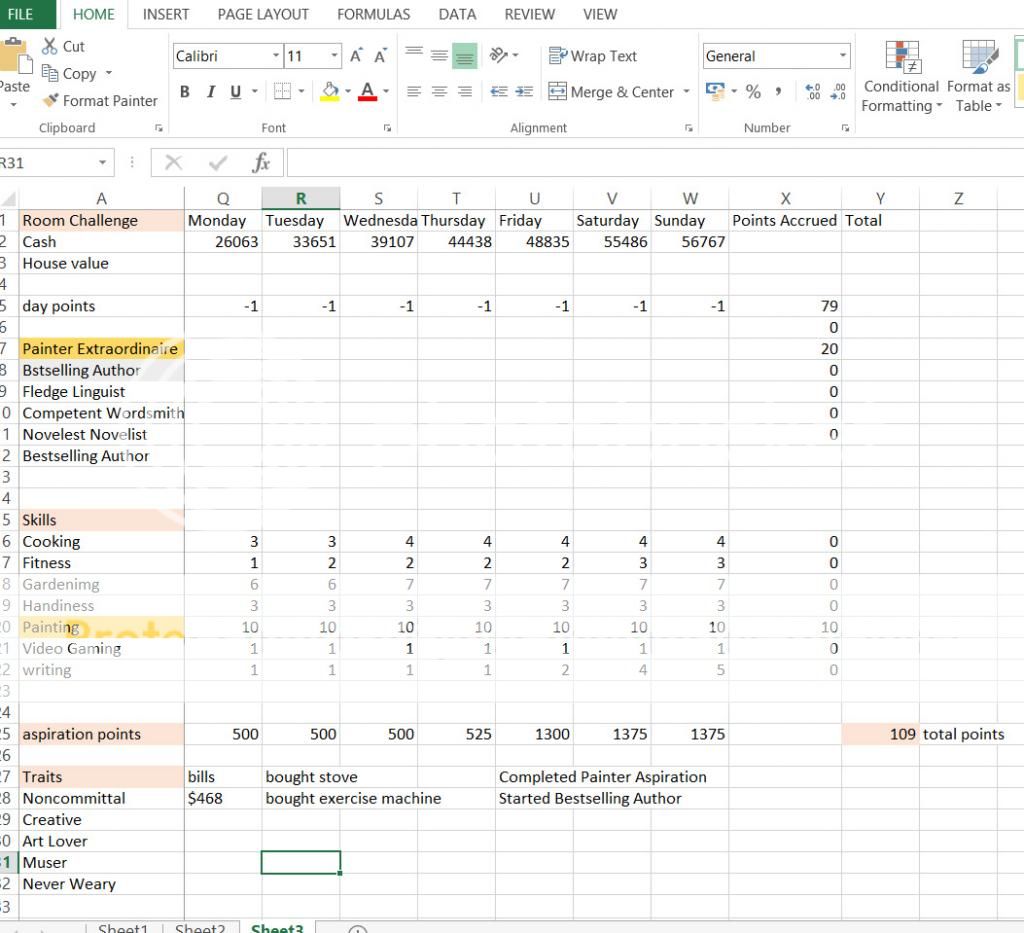Screen dimensions: 1024x933
Task: Toggle Bold formatting
Action: coord(185,92)
